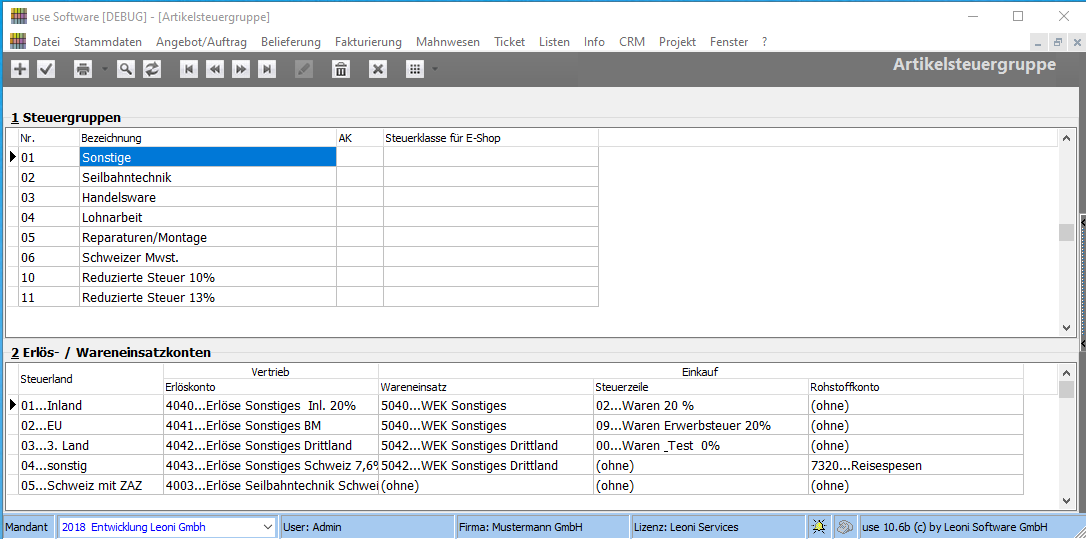Screen dimensions: 1086x539
Task: Open the Stammdaten menu
Action: (x=107, y=42)
